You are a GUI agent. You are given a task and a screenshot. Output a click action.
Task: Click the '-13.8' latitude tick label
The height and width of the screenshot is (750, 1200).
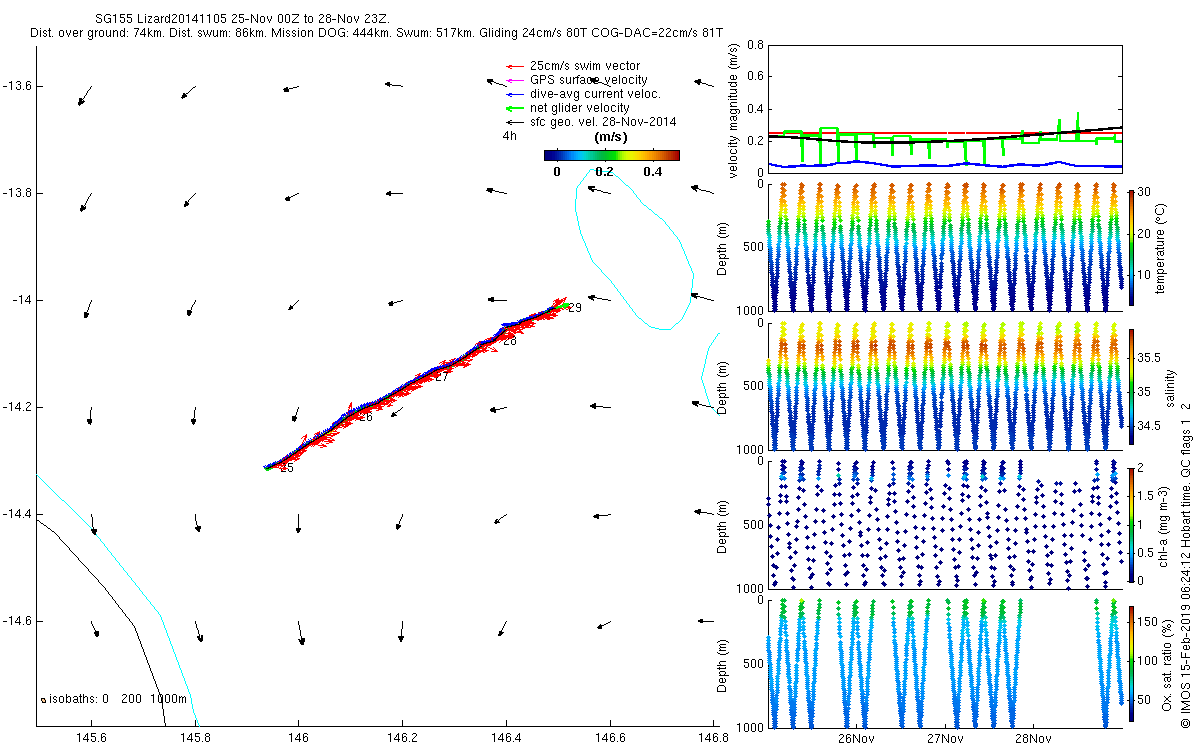17,193
